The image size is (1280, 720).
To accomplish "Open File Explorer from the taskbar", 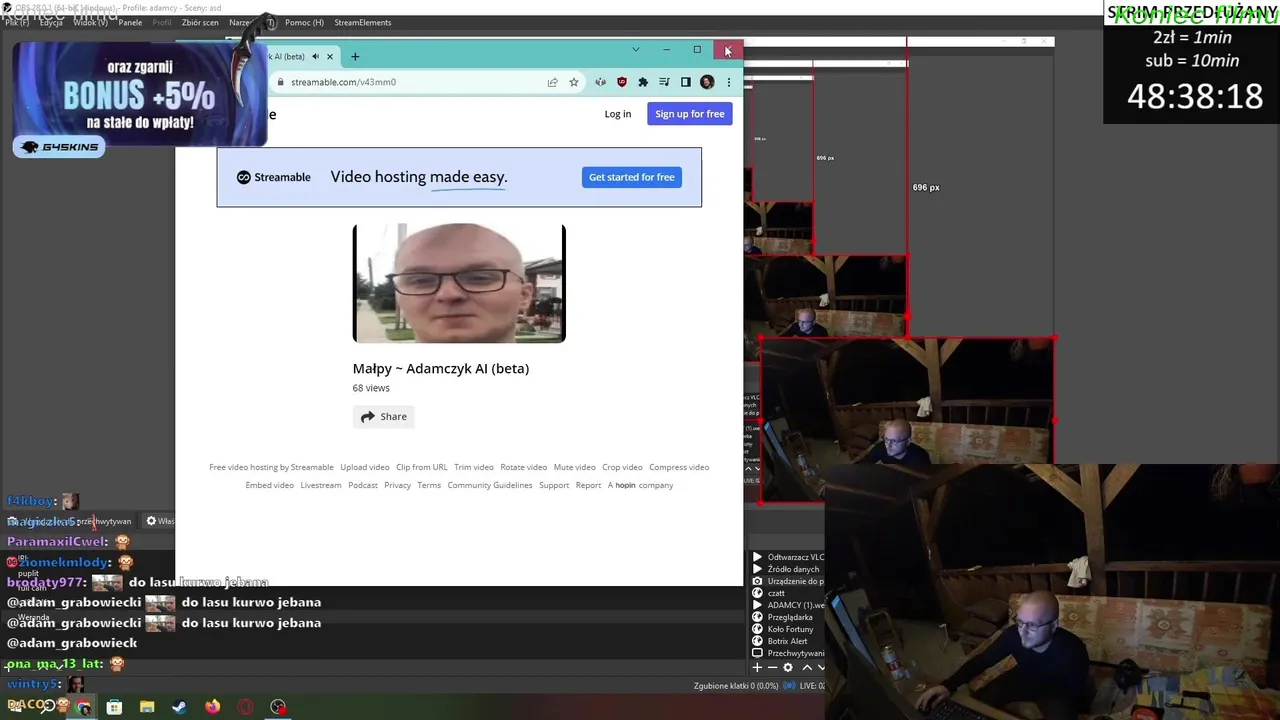I will pyautogui.click(x=147, y=707).
